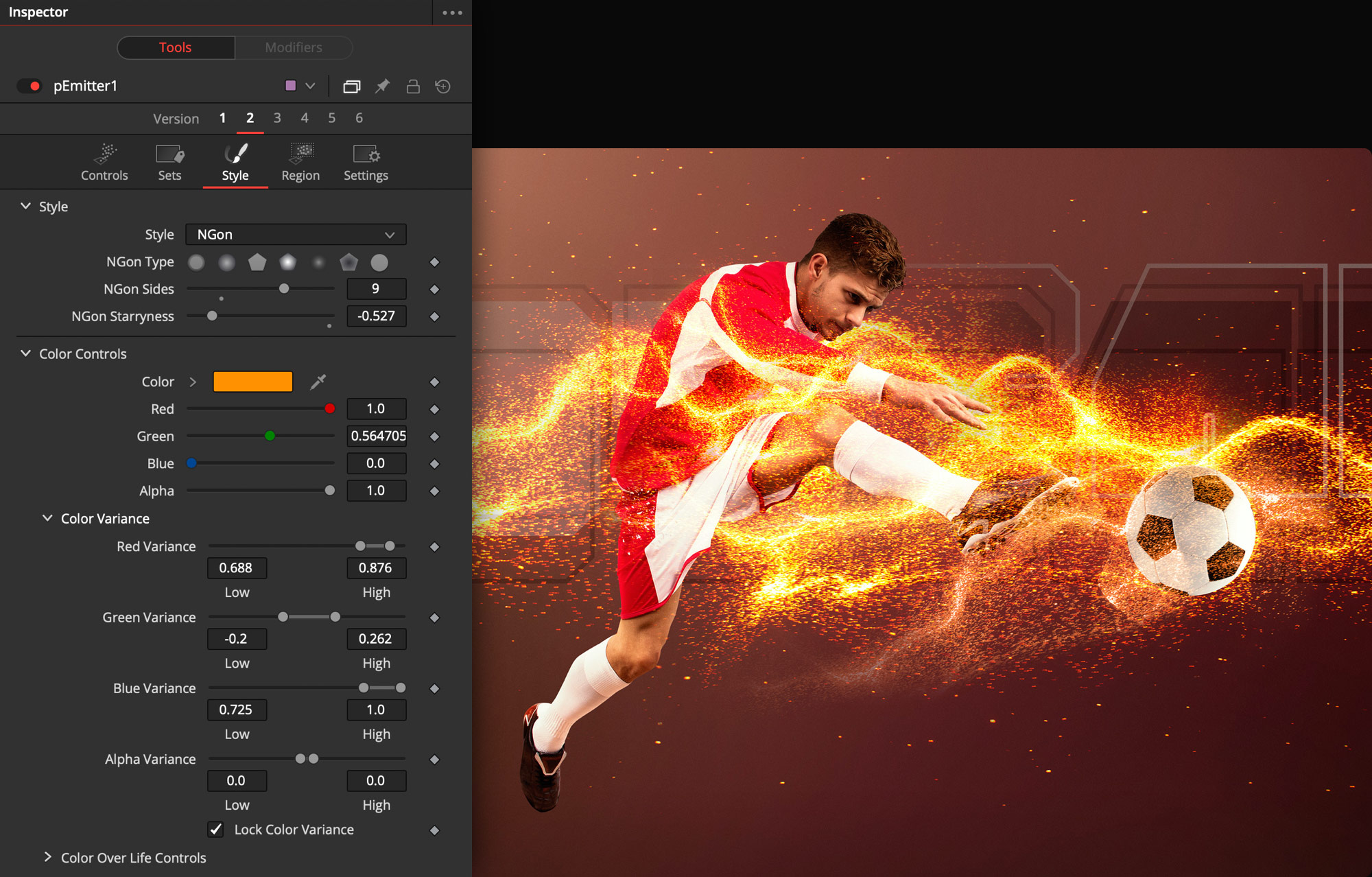Open the Style tab
The image size is (1372, 877).
point(235,163)
